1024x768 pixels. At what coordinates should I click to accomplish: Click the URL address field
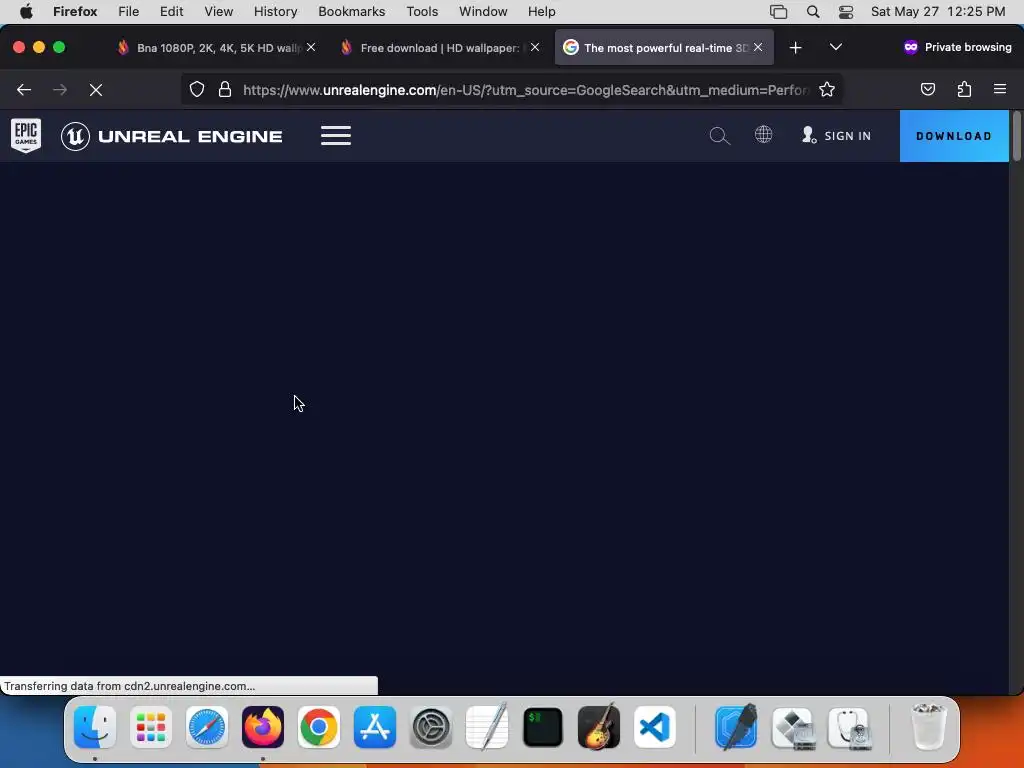(x=526, y=89)
